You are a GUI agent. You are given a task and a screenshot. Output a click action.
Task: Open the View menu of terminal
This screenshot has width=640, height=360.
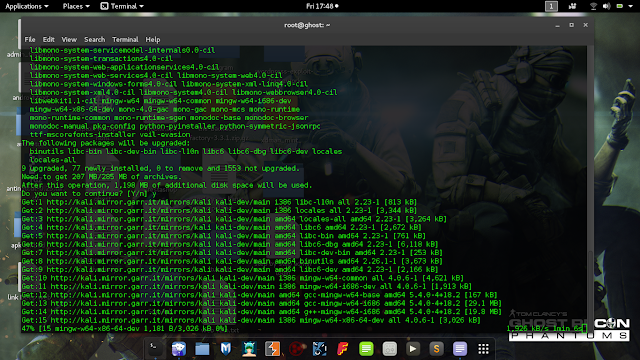pos(69,40)
